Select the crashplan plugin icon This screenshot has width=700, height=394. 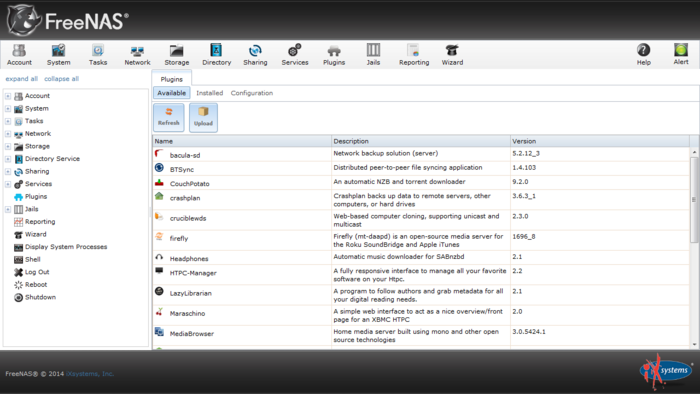(159, 196)
